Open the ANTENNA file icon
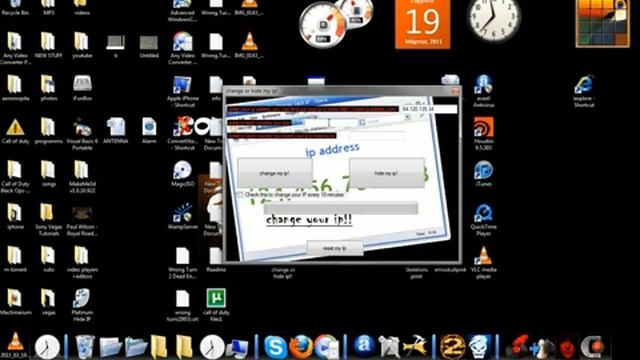640x360 pixels. [116, 131]
